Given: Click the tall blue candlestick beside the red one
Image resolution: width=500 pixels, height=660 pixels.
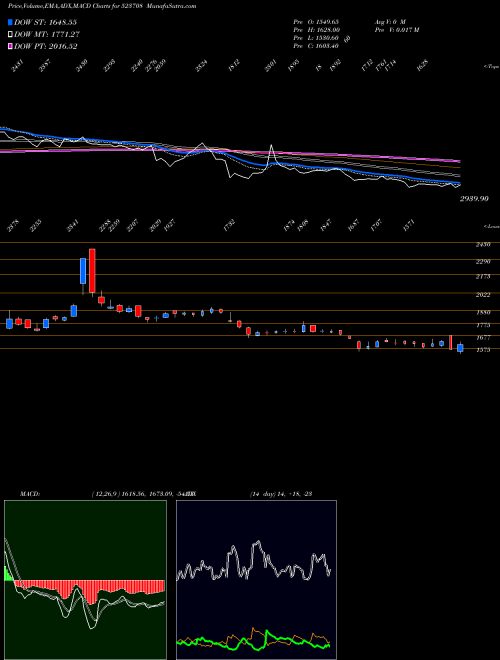Looking at the screenshot, I should pos(83,271).
